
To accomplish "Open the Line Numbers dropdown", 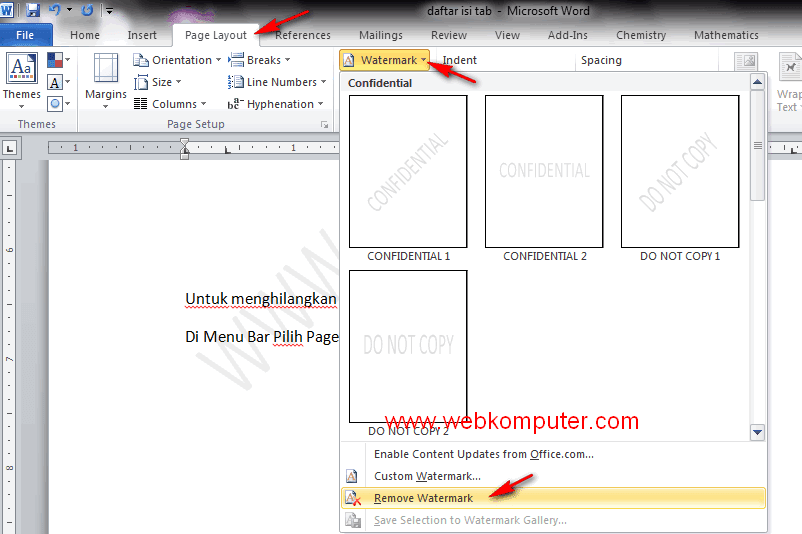I will (x=277, y=82).
